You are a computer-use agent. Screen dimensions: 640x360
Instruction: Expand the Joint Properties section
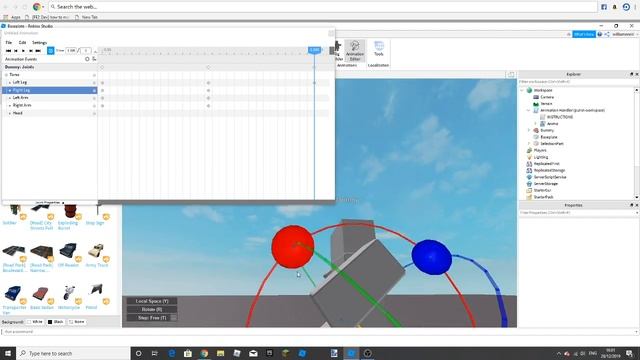point(49,202)
